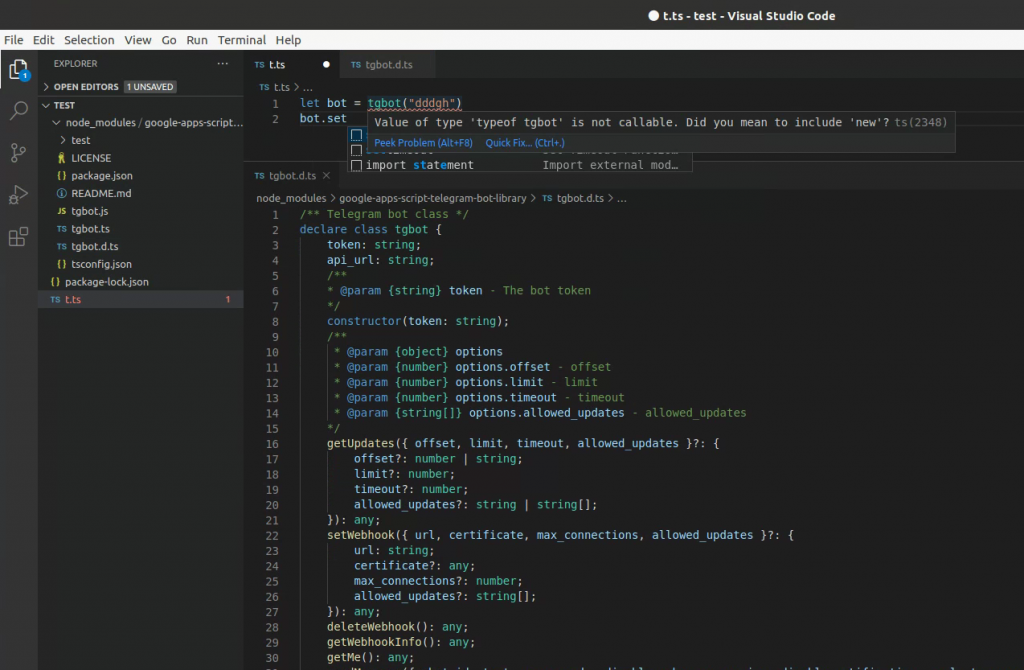The image size is (1024, 670).
Task: Open the Run and Debug view icon
Action: click(x=18, y=195)
